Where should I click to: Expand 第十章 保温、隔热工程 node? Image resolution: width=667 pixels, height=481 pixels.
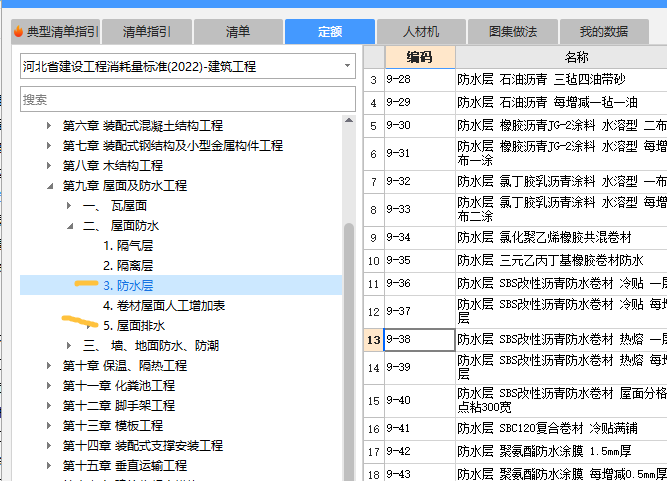coord(49,365)
